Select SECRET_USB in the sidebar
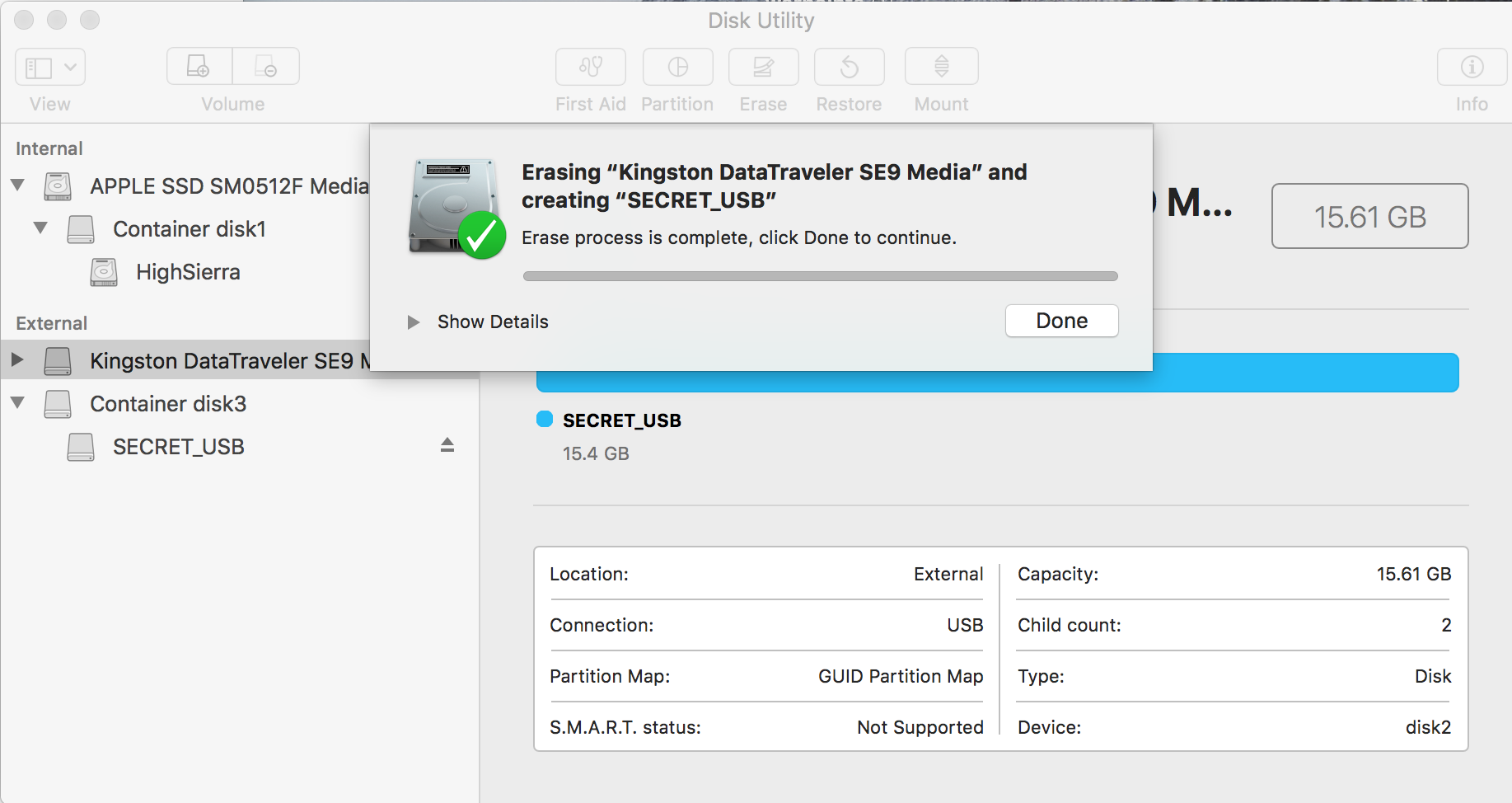This screenshot has height=803, width=1512. [179, 447]
